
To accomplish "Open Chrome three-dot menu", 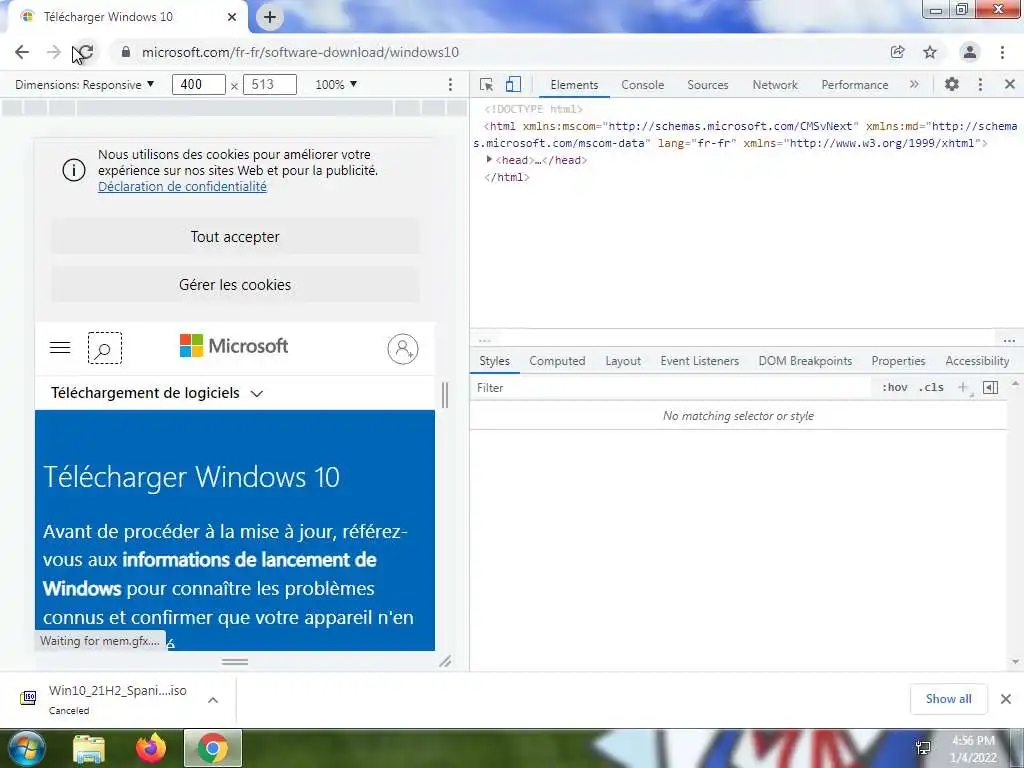I will 1002,52.
